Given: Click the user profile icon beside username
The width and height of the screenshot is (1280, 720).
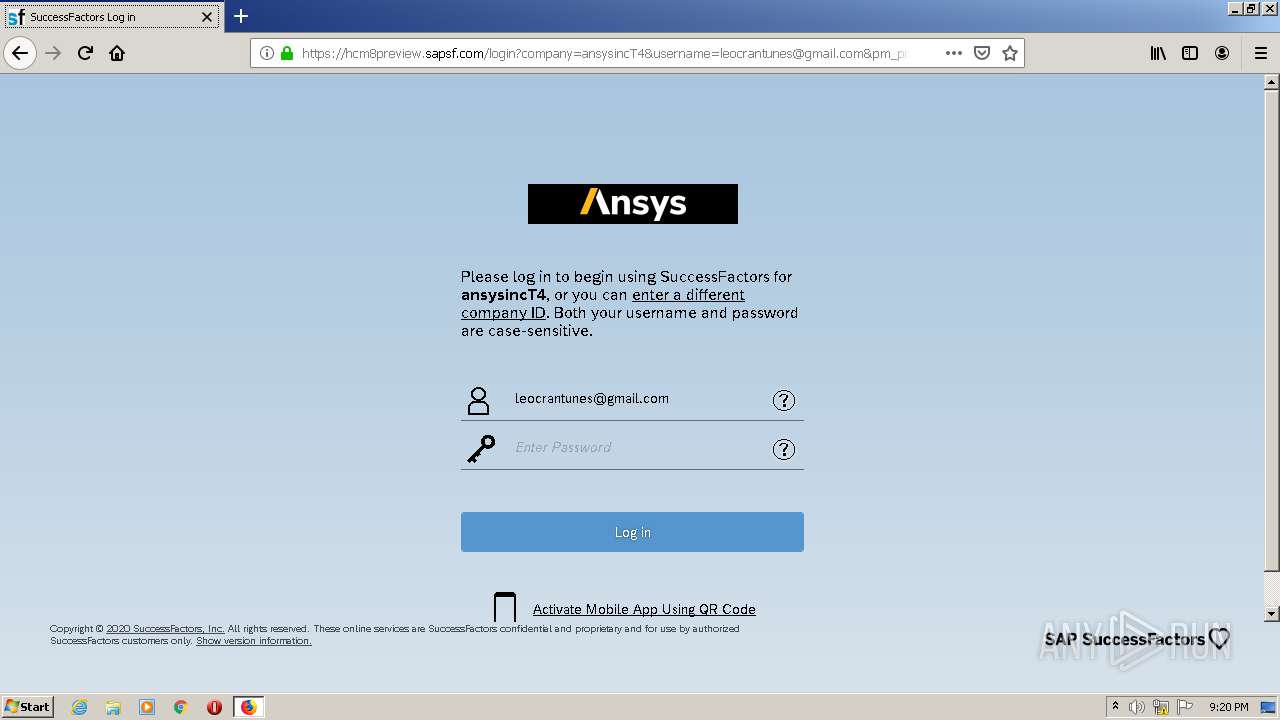Looking at the screenshot, I should (x=479, y=401).
